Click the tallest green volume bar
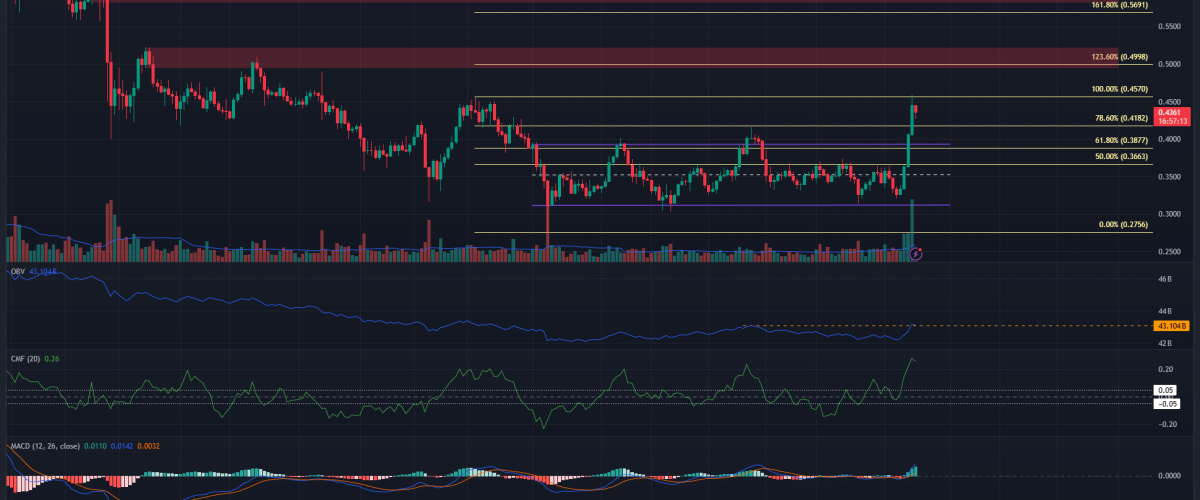The height and width of the screenshot is (500, 1200). click(912, 230)
